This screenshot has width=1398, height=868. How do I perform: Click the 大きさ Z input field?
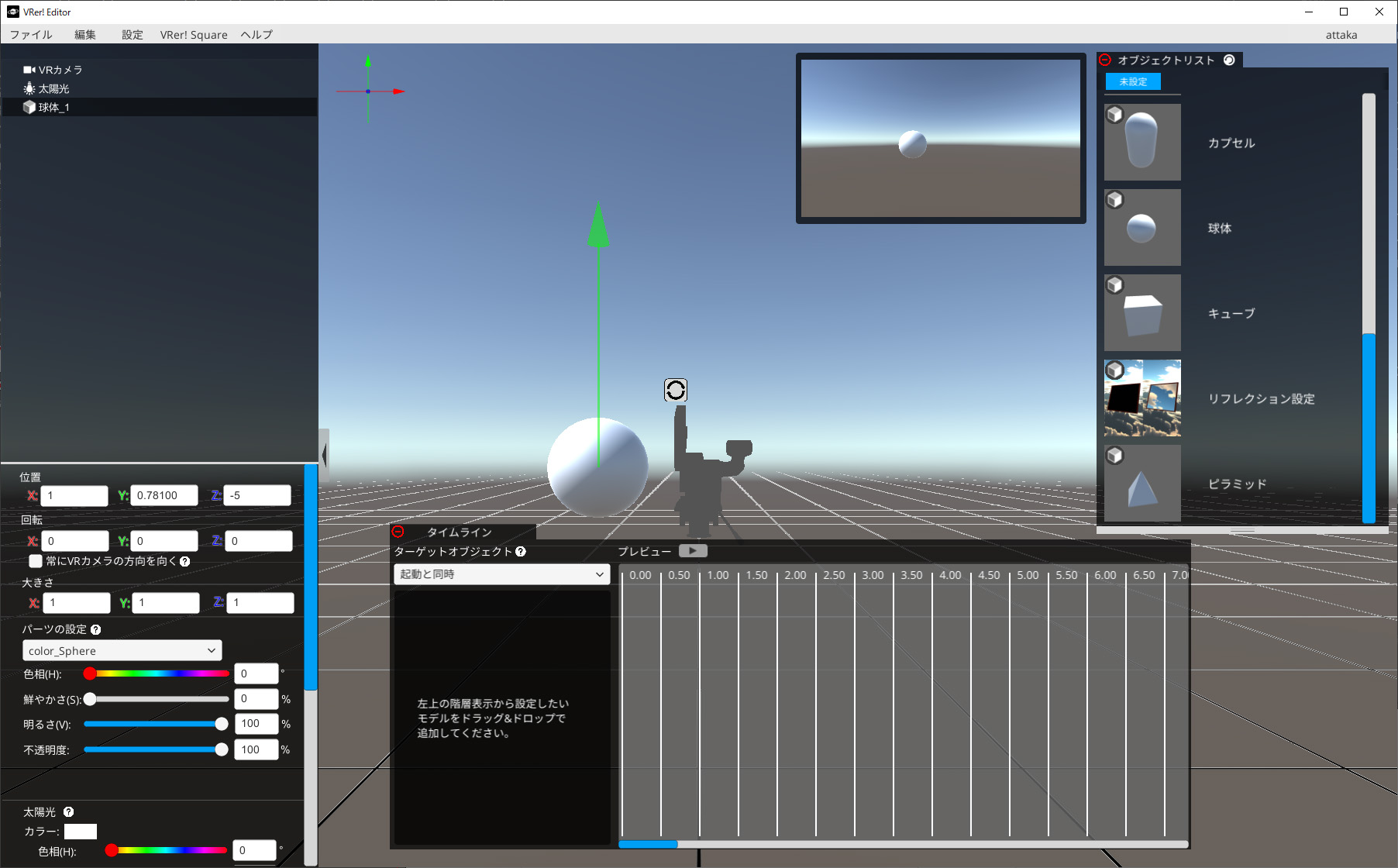point(260,602)
